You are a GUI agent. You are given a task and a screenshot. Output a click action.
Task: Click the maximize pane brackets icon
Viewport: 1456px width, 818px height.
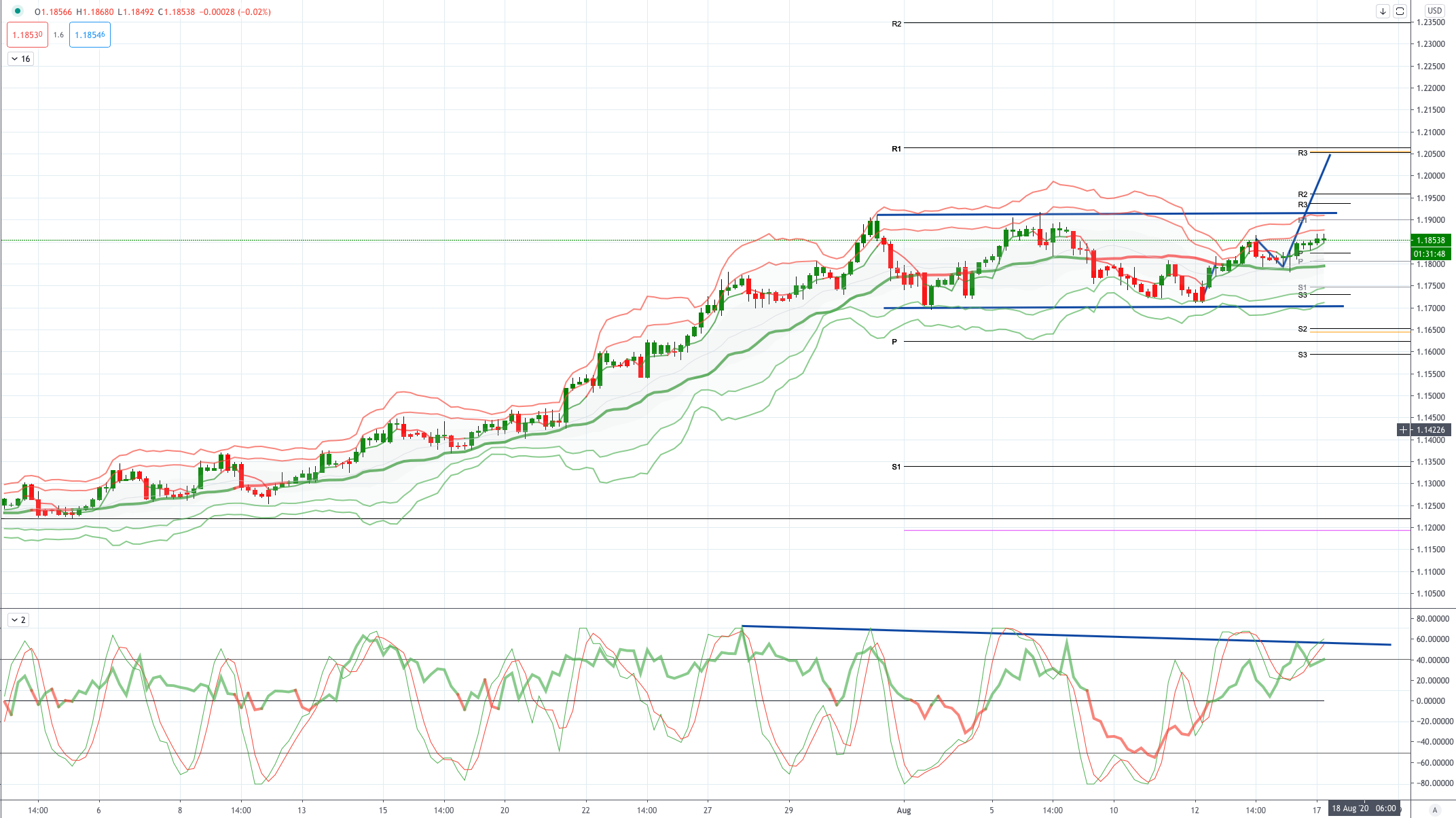point(1400,11)
